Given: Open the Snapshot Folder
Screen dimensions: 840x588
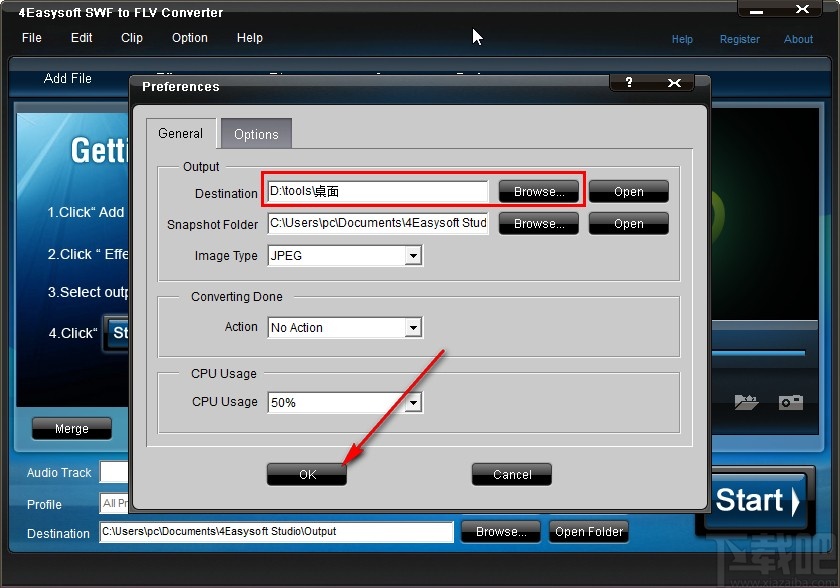Looking at the screenshot, I should click(628, 223).
